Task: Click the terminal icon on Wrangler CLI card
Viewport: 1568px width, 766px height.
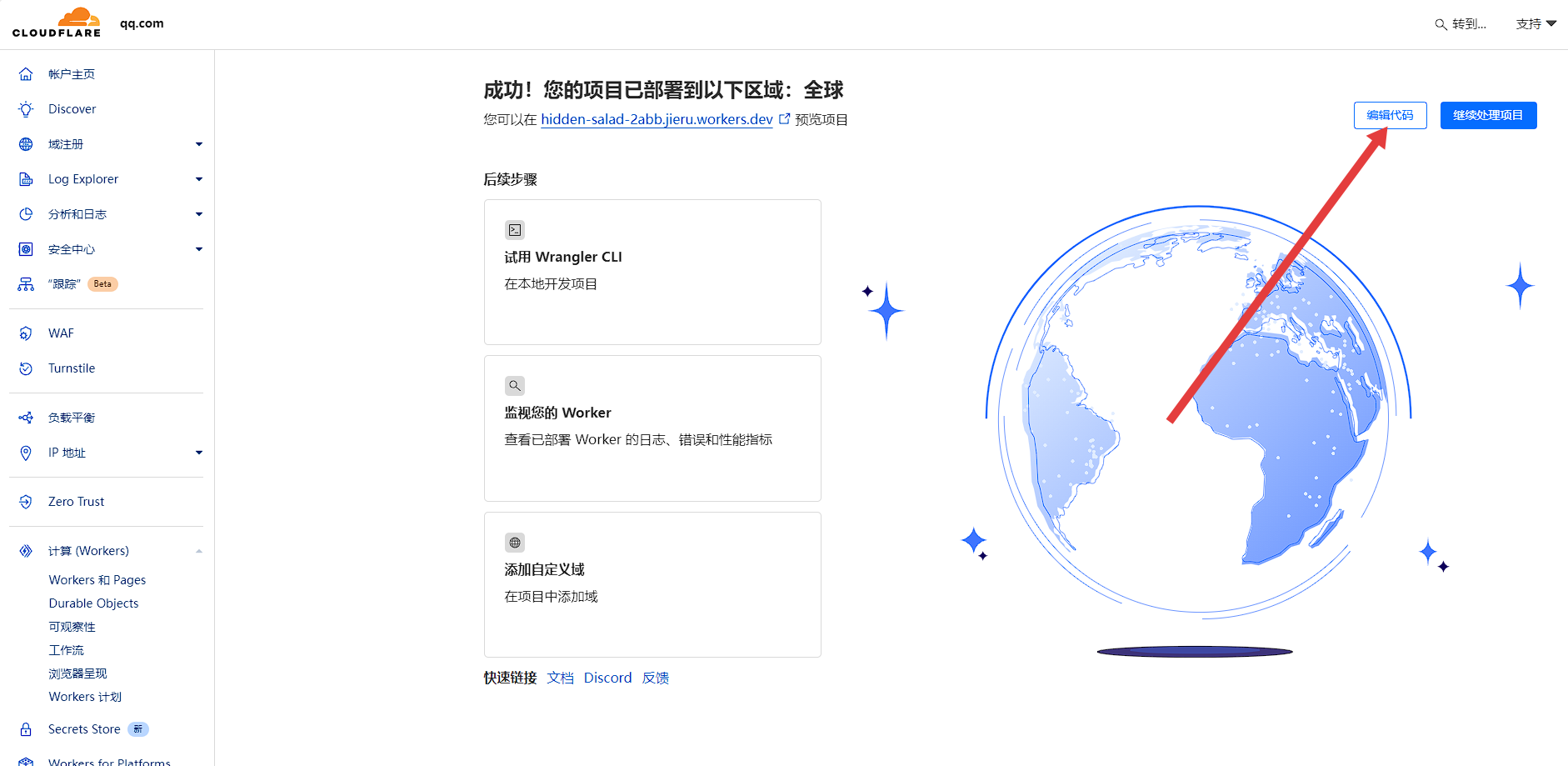Action: [x=514, y=229]
